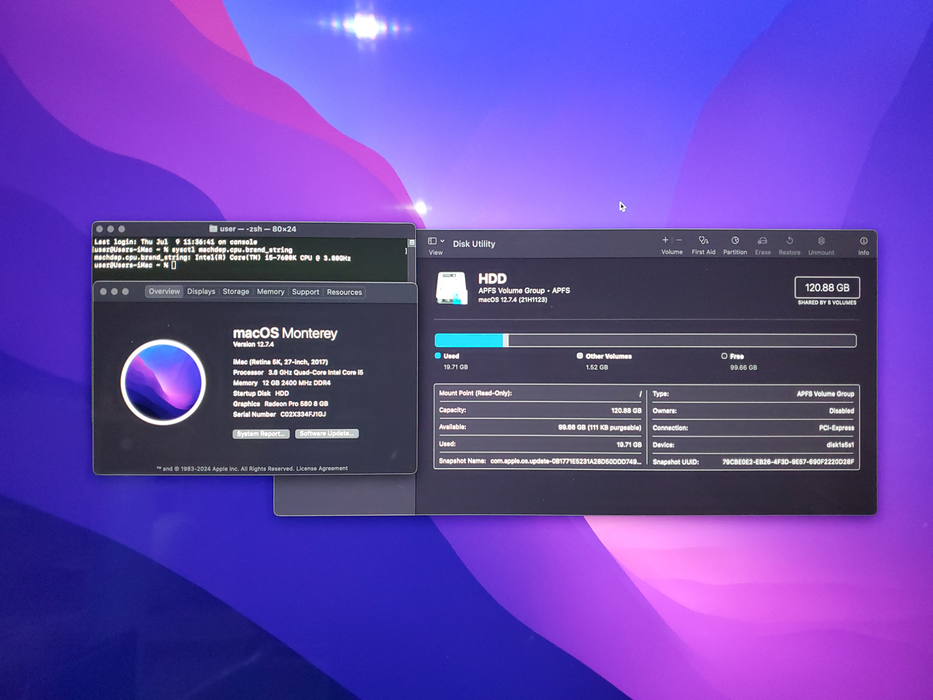Viewport: 933px width, 700px height.
Task: Open the Partition tool in Disk Utility
Action: tap(735, 240)
